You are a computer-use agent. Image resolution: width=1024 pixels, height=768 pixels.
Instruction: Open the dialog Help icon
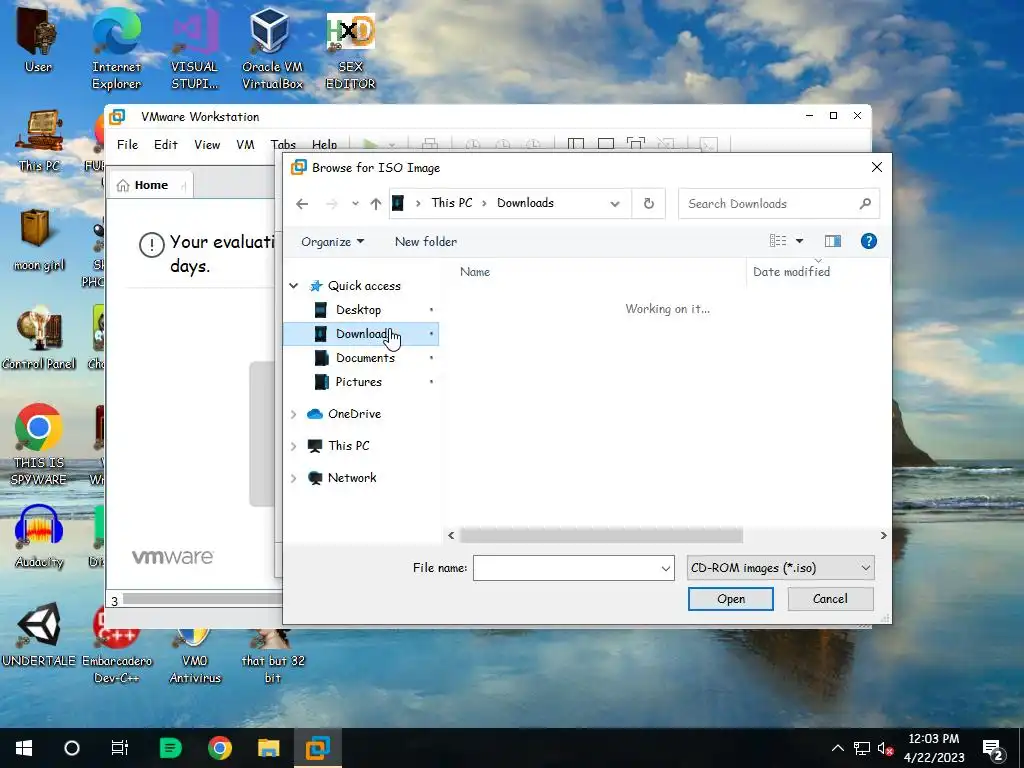click(x=869, y=241)
